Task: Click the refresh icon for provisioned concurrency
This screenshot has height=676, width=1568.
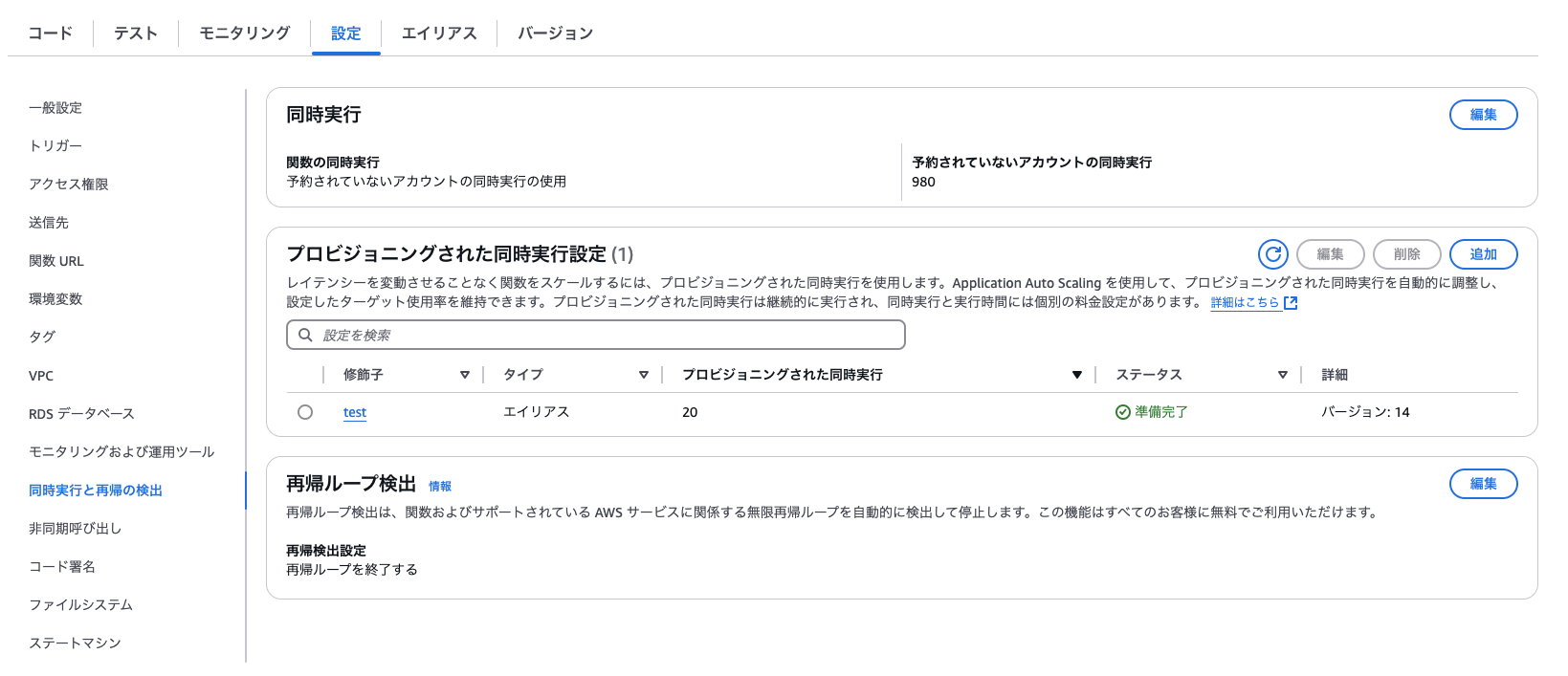Action: pos(1272,254)
